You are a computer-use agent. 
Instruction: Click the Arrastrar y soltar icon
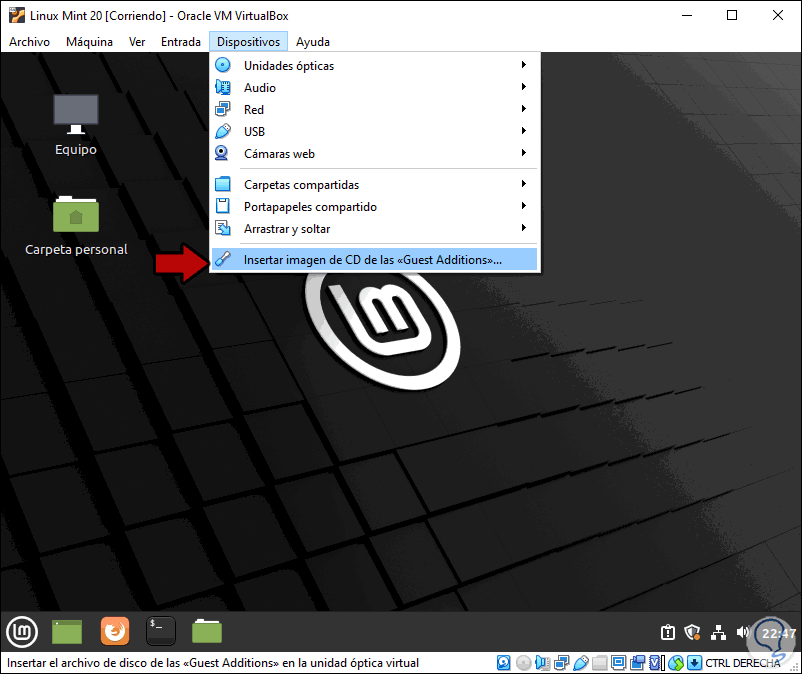tap(222, 228)
